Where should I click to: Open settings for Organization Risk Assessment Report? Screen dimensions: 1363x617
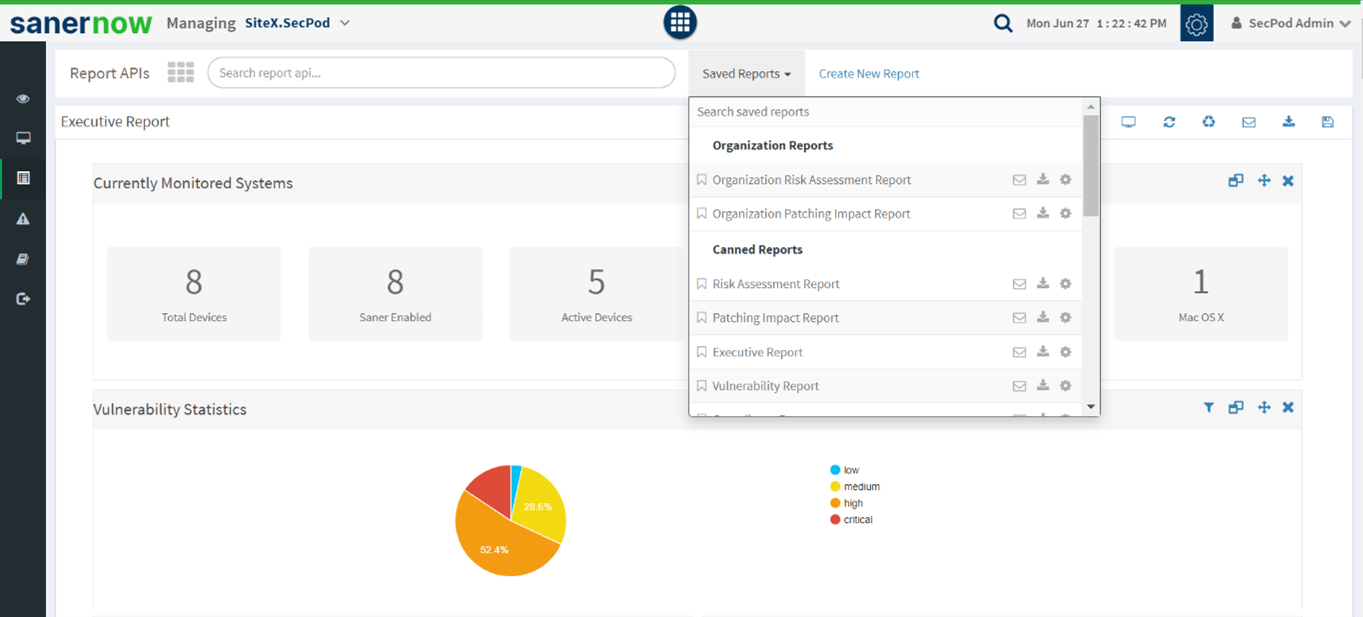point(1065,180)
